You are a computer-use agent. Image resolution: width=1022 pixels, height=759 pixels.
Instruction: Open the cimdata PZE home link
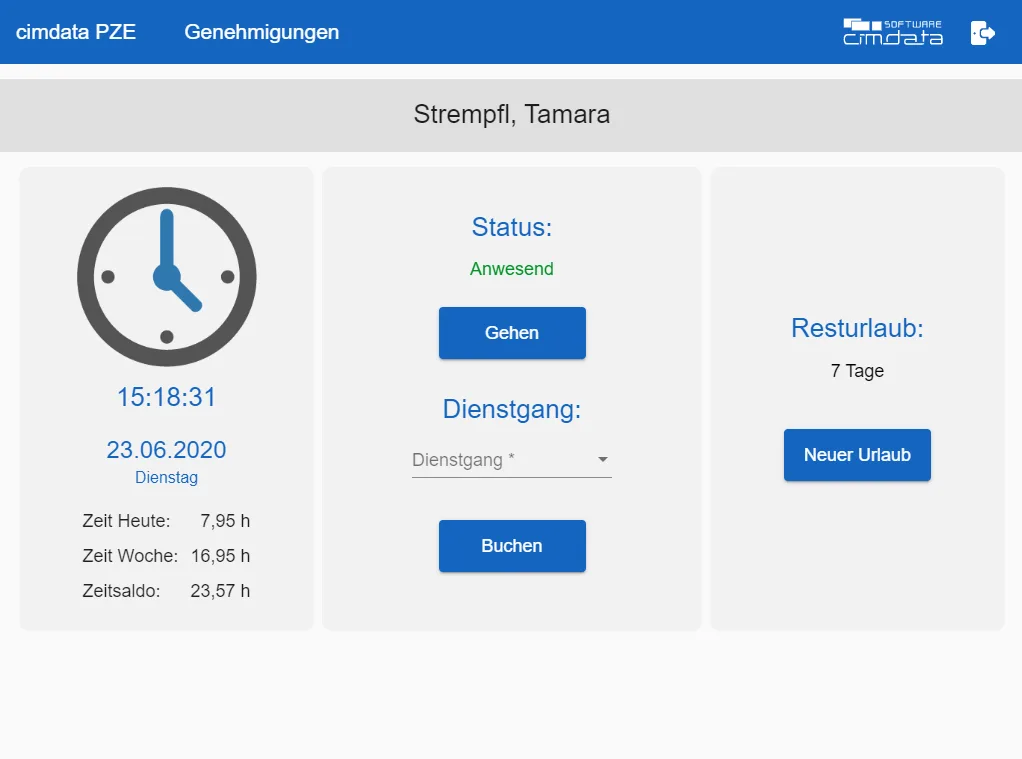(76, 32)
